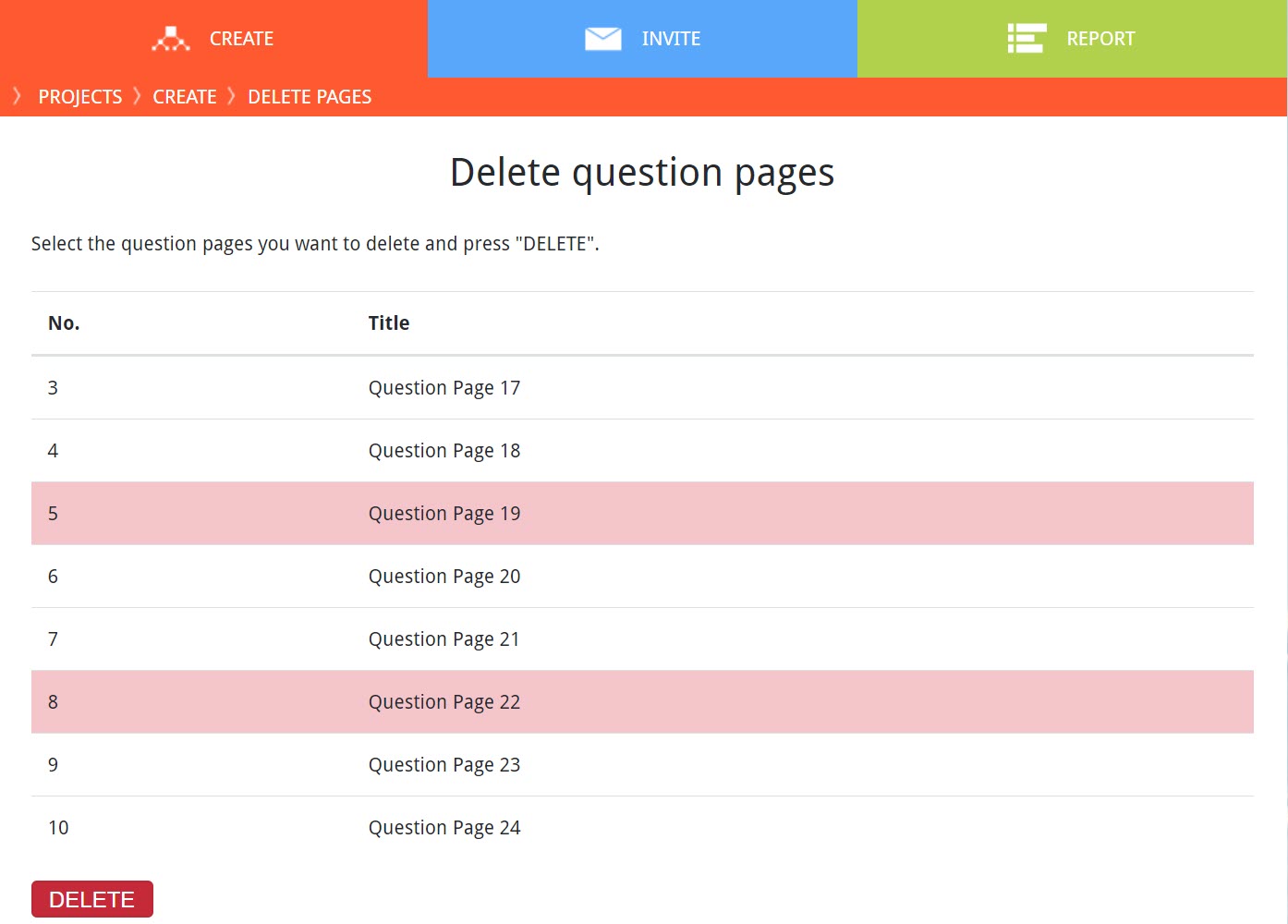Switch to the INVITE tab label
The height and width of the screenshot is (924, 1288).
pos(671,39)
